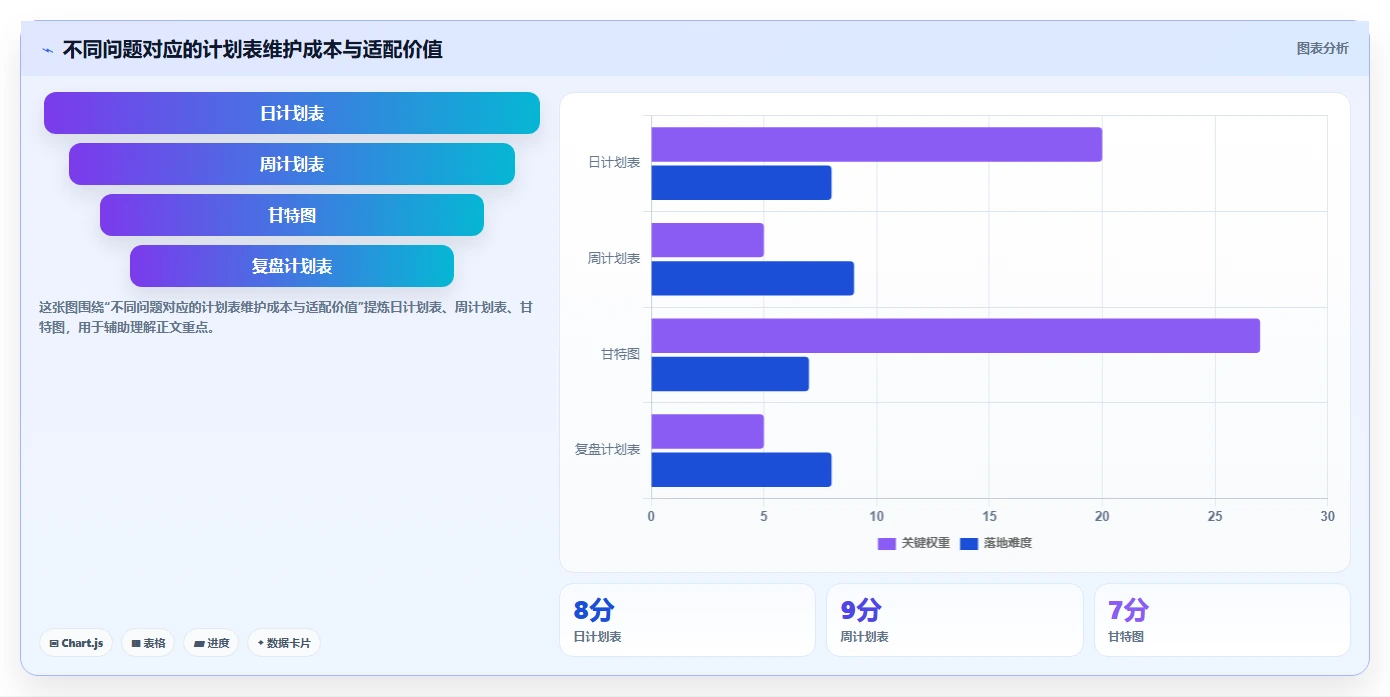Viewport: 1390px width, 697px height.
Task: Click the Chart.js tag chip
Action: 76,643
